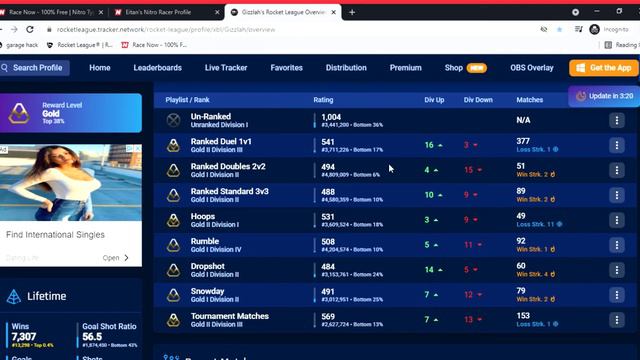Click the Div Up column header
Screen dimensions: 640x360
click(x=434, y=100)
